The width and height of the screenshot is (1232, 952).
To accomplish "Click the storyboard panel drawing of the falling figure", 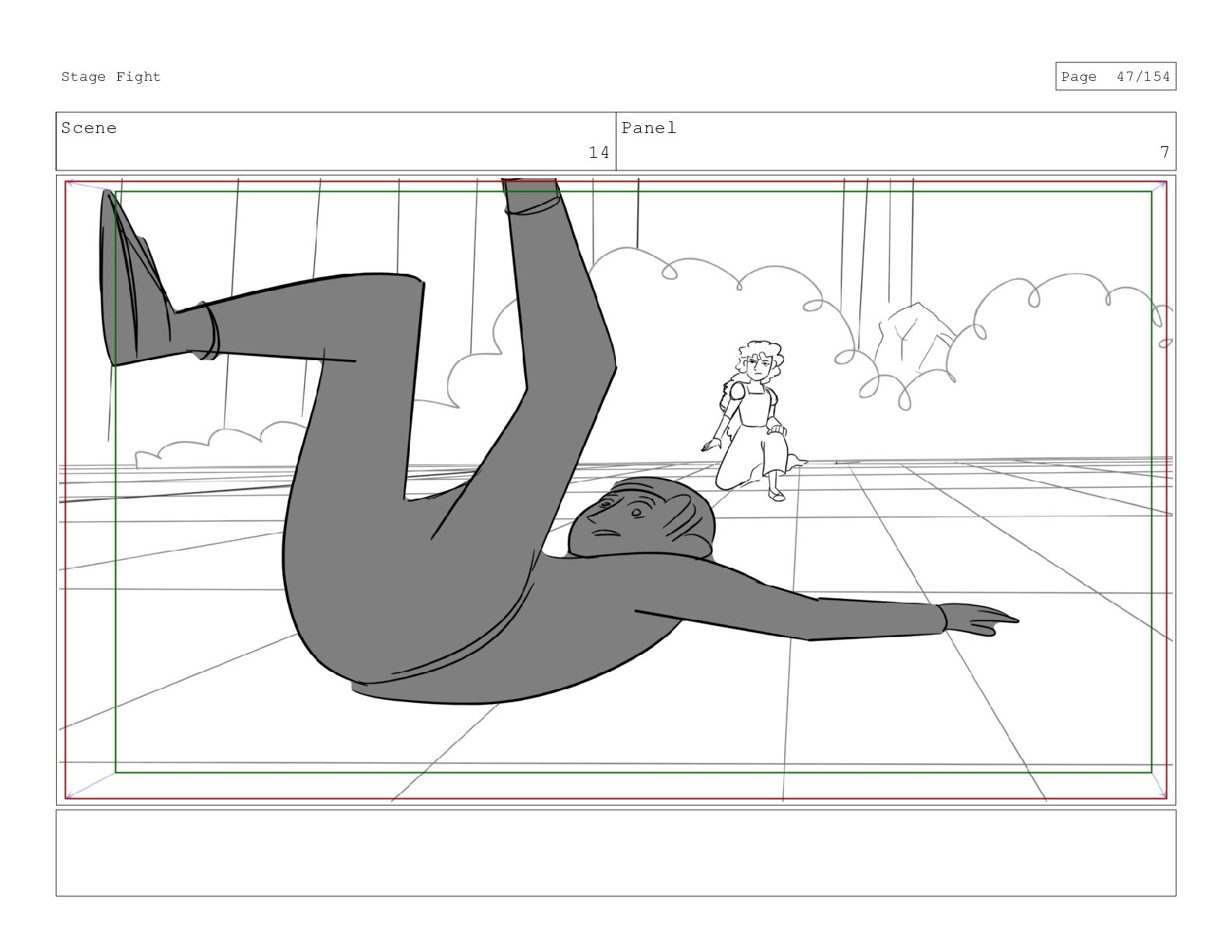I will [616, 490].
